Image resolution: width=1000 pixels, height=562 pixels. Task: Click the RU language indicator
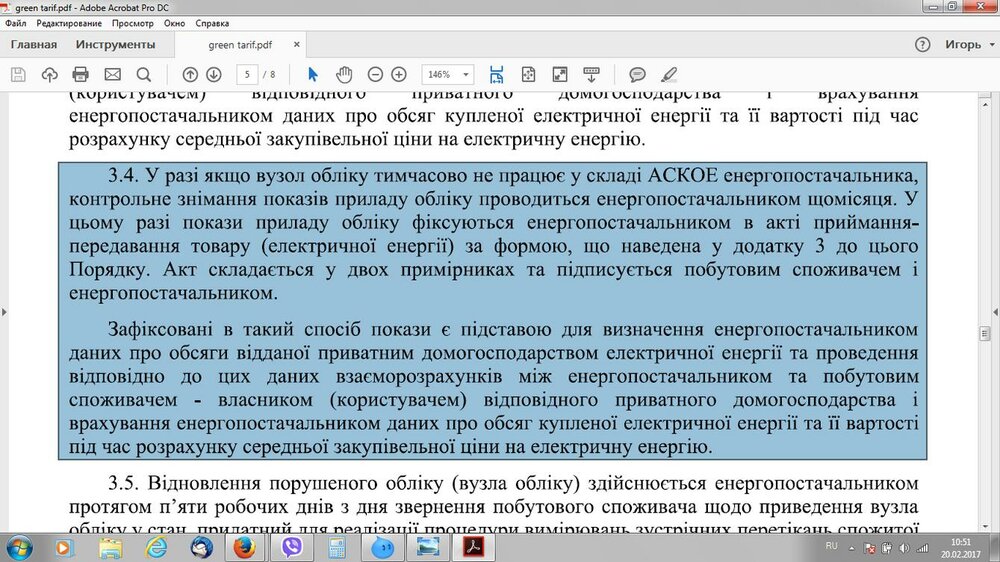pyautogui.click(x=831, y=546)
